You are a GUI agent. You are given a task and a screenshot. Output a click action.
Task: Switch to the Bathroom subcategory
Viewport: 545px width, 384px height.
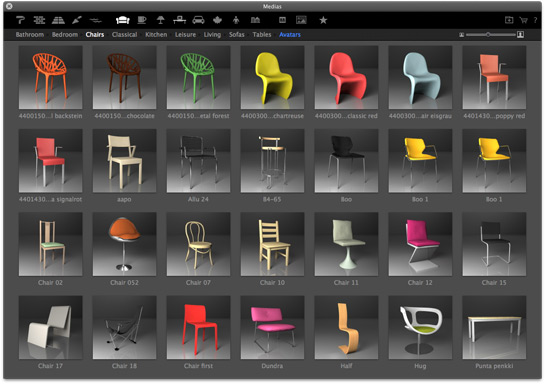pos(30,34)
